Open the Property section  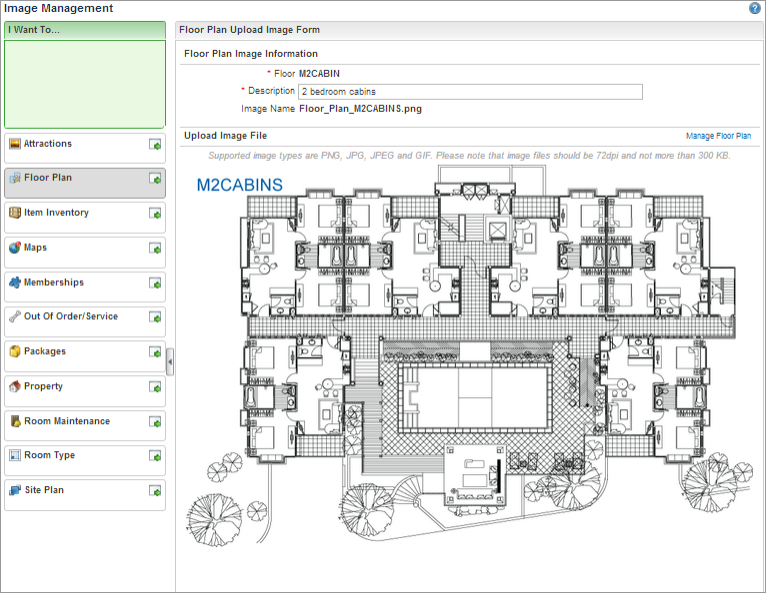pos(85,391)
